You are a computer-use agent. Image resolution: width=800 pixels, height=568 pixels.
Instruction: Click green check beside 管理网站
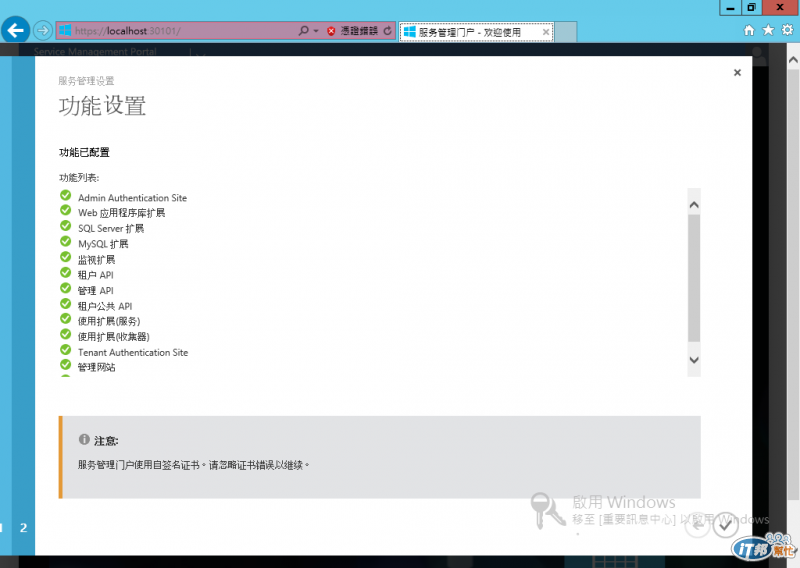[x=65, y=364]
